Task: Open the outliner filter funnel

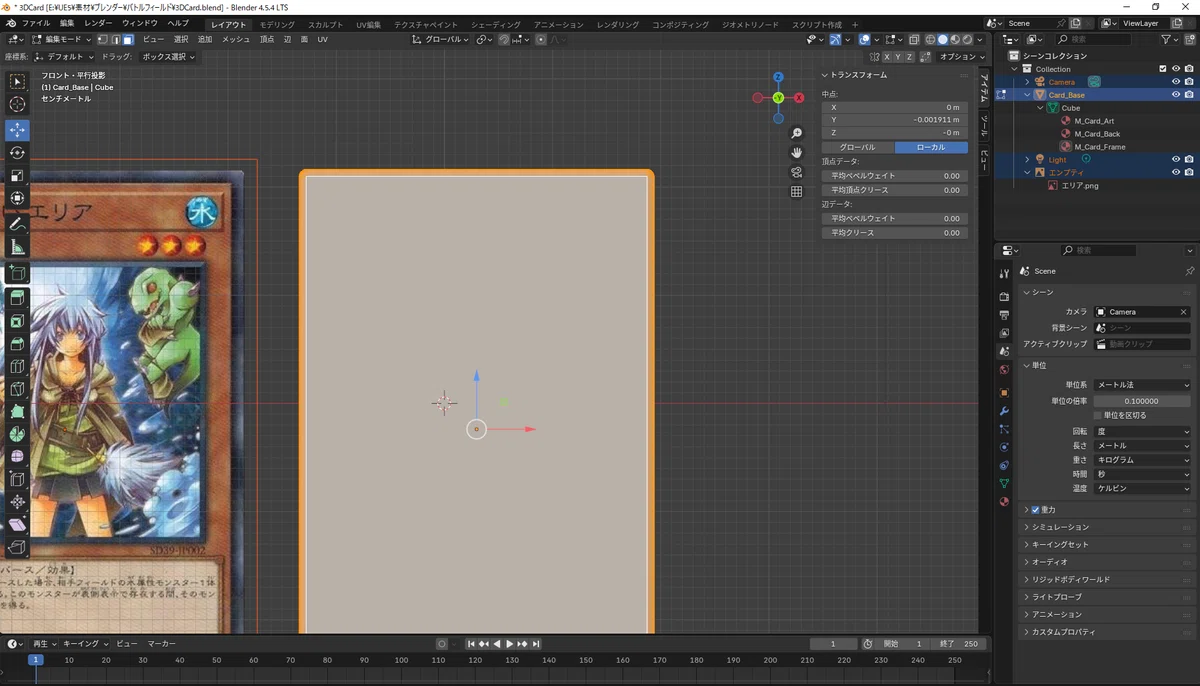Action: (x=1168, y=40)
